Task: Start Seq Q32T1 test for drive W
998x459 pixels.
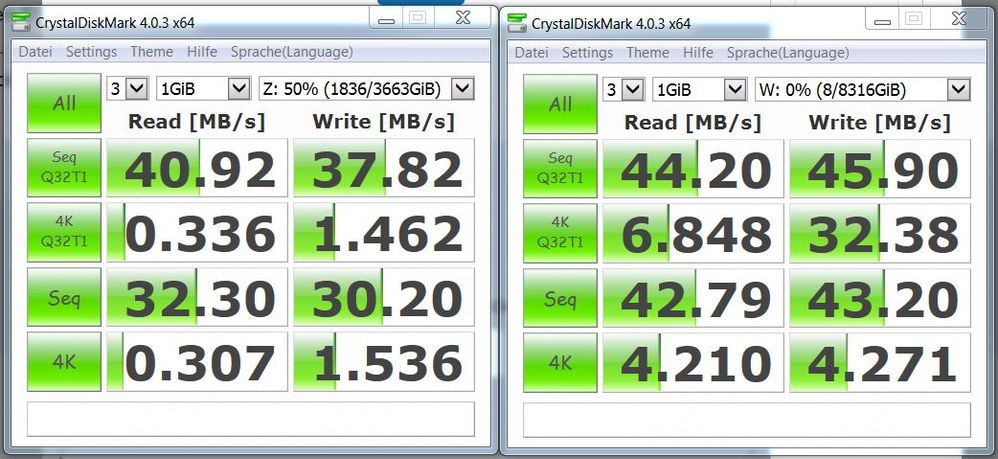Action: (560, 168)
